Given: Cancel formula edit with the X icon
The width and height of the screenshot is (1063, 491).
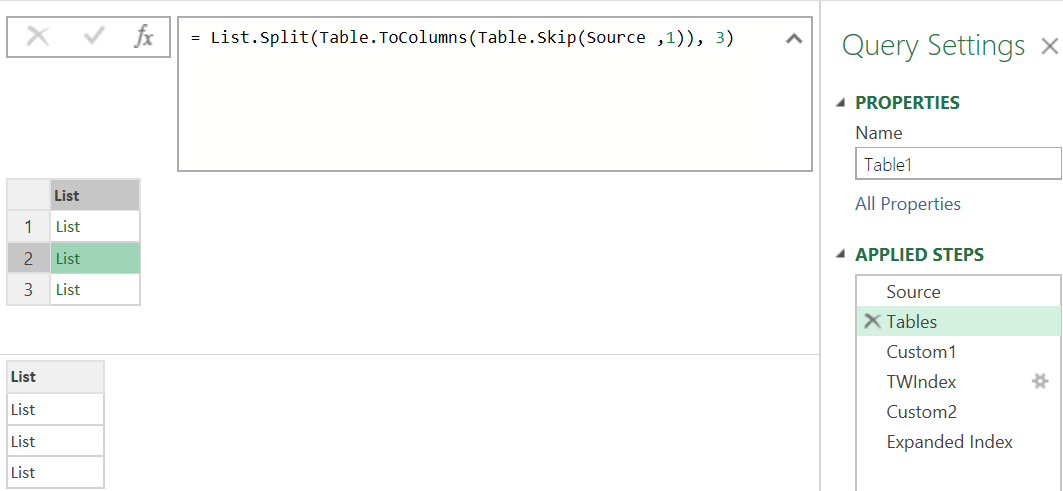Looking at the screenshot, I should click(x=38, y=38).
